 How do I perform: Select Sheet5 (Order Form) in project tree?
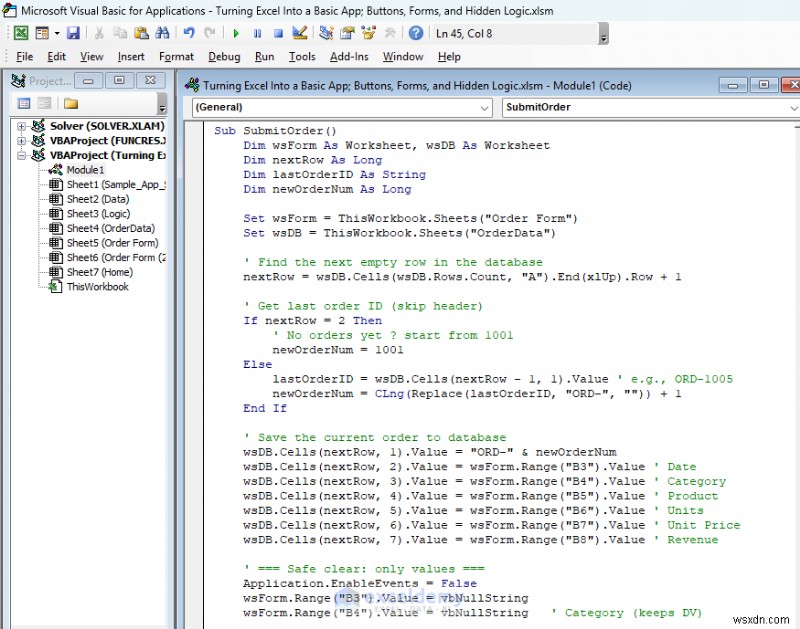tap(113, 243)
